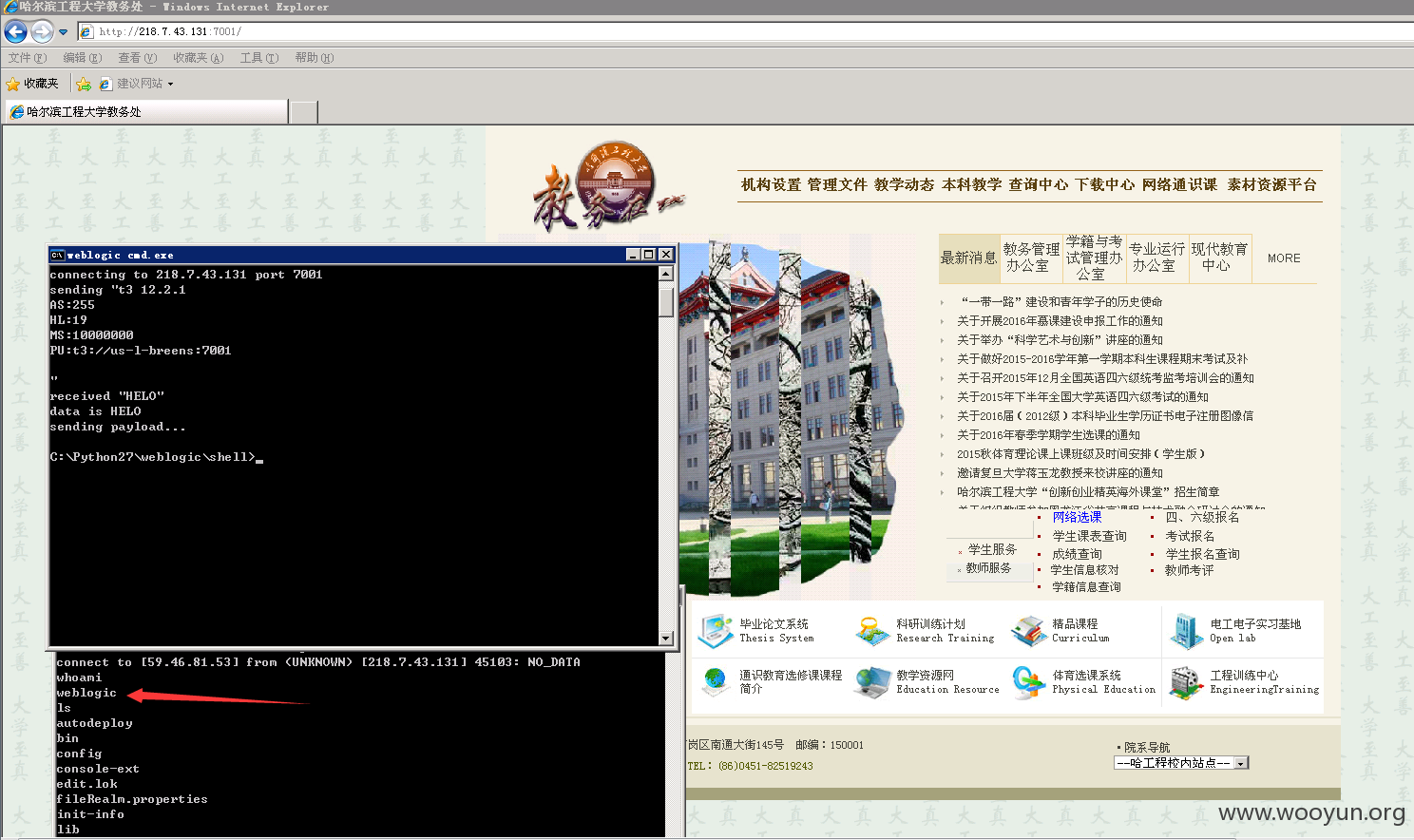
Task: Click the MORE news link
Action: (1284, 258)
